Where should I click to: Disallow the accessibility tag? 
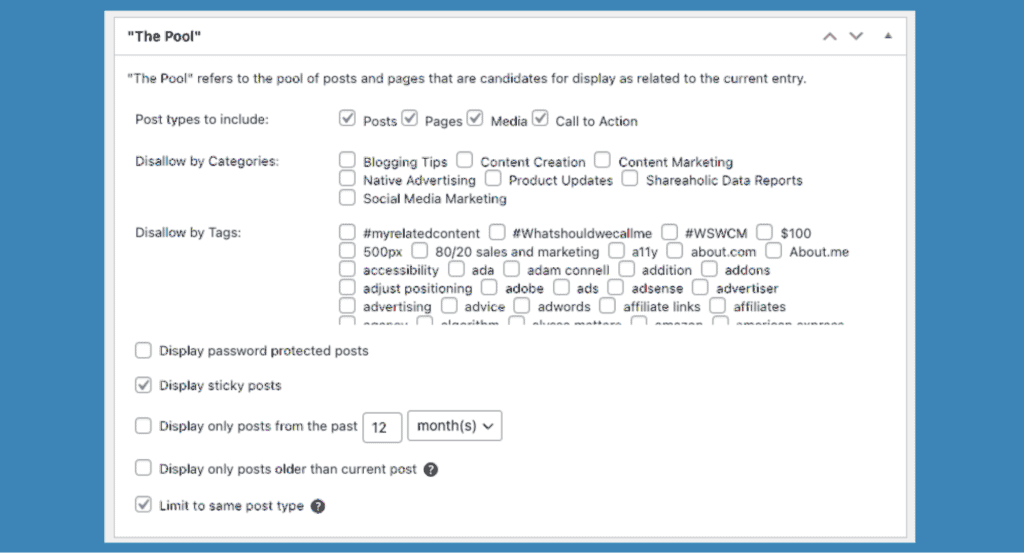point(347,269)
